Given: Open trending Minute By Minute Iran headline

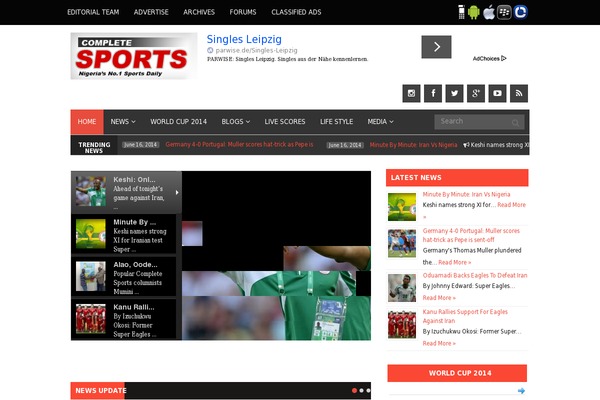Looking at the screenshot, I should click(x=413, y=145).
